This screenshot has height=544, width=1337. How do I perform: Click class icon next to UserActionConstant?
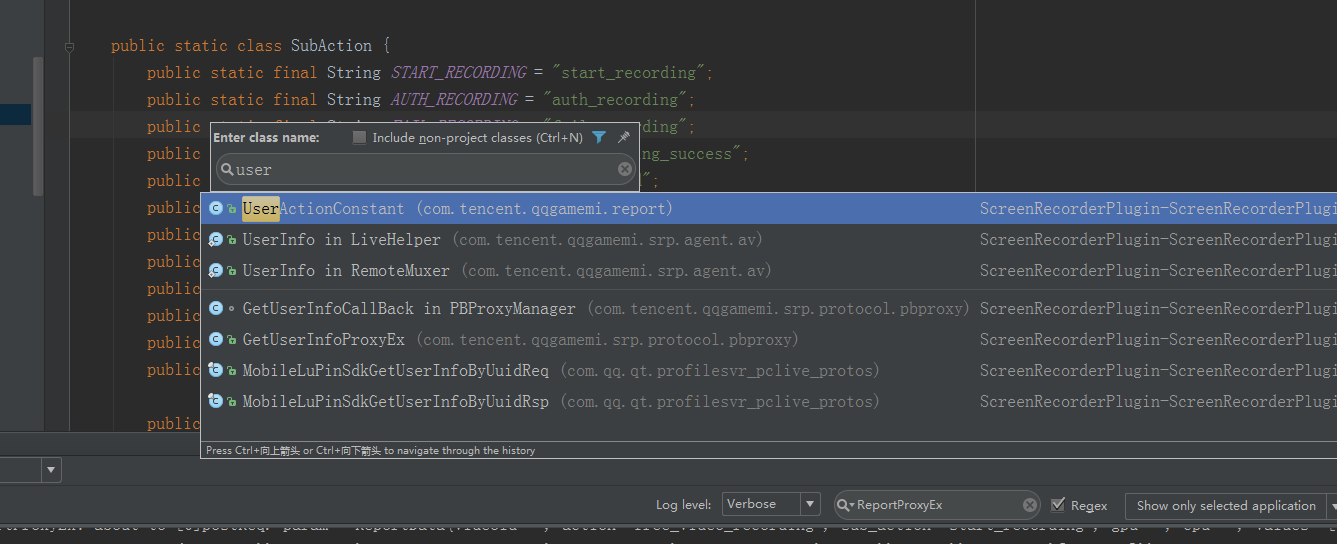(x=216, y=209)
